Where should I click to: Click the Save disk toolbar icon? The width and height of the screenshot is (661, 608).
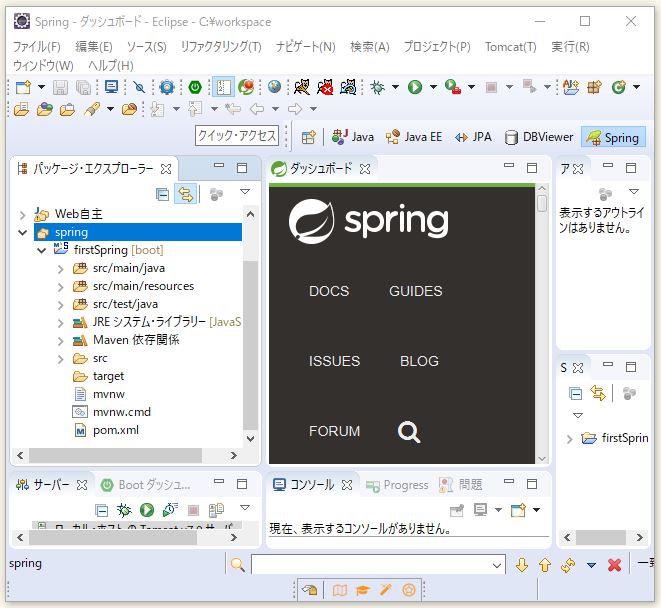[60, 87]
